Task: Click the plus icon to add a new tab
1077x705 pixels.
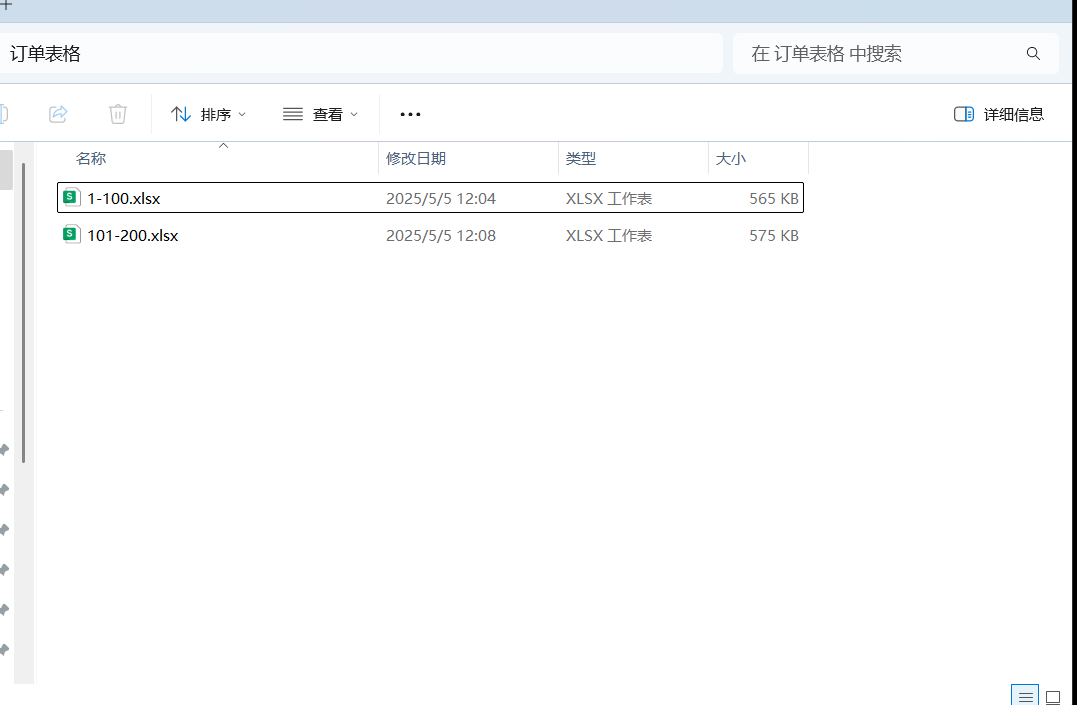Action: (6, 5)
